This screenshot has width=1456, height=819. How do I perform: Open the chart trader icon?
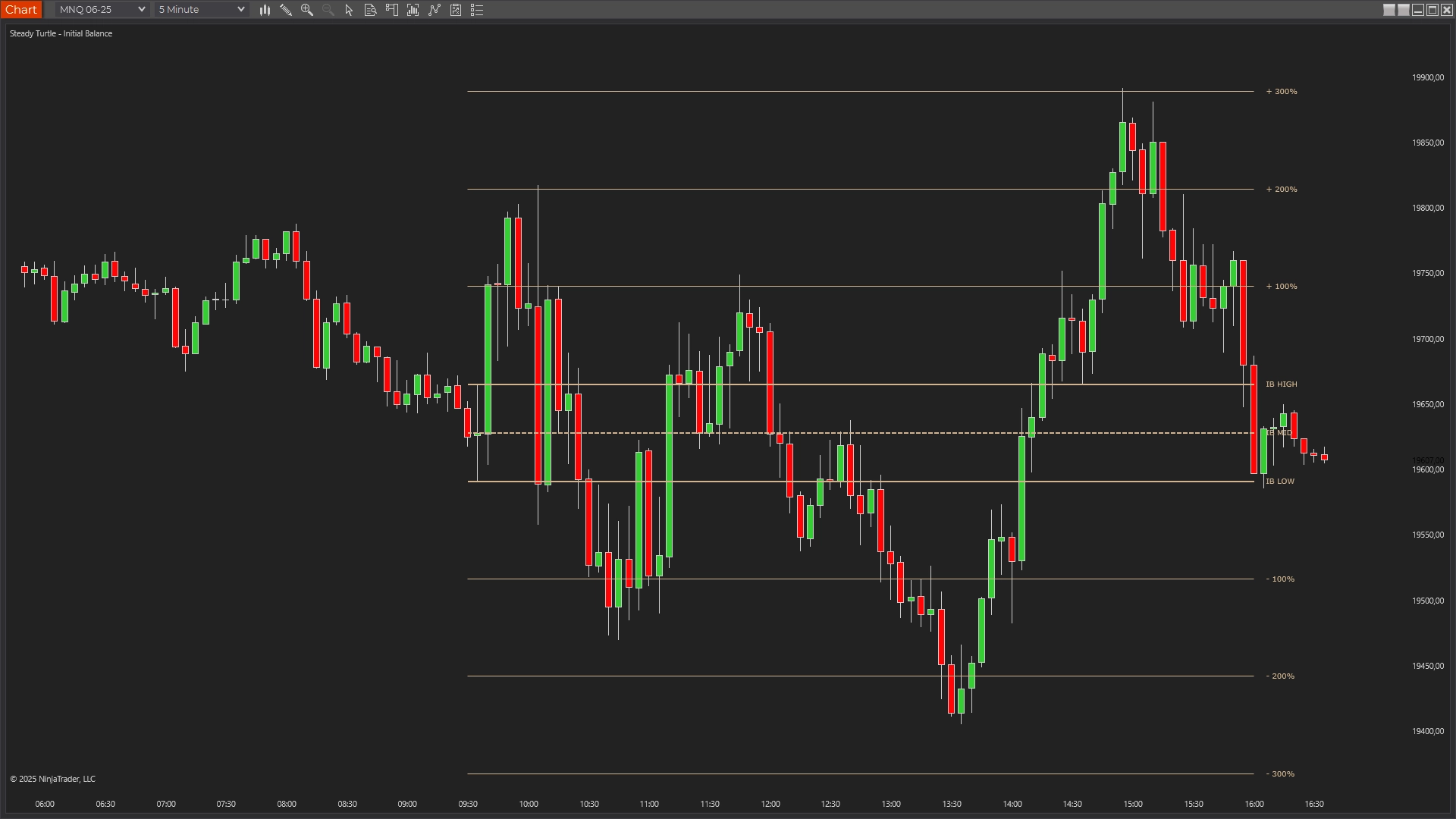[x=392, y=10]
